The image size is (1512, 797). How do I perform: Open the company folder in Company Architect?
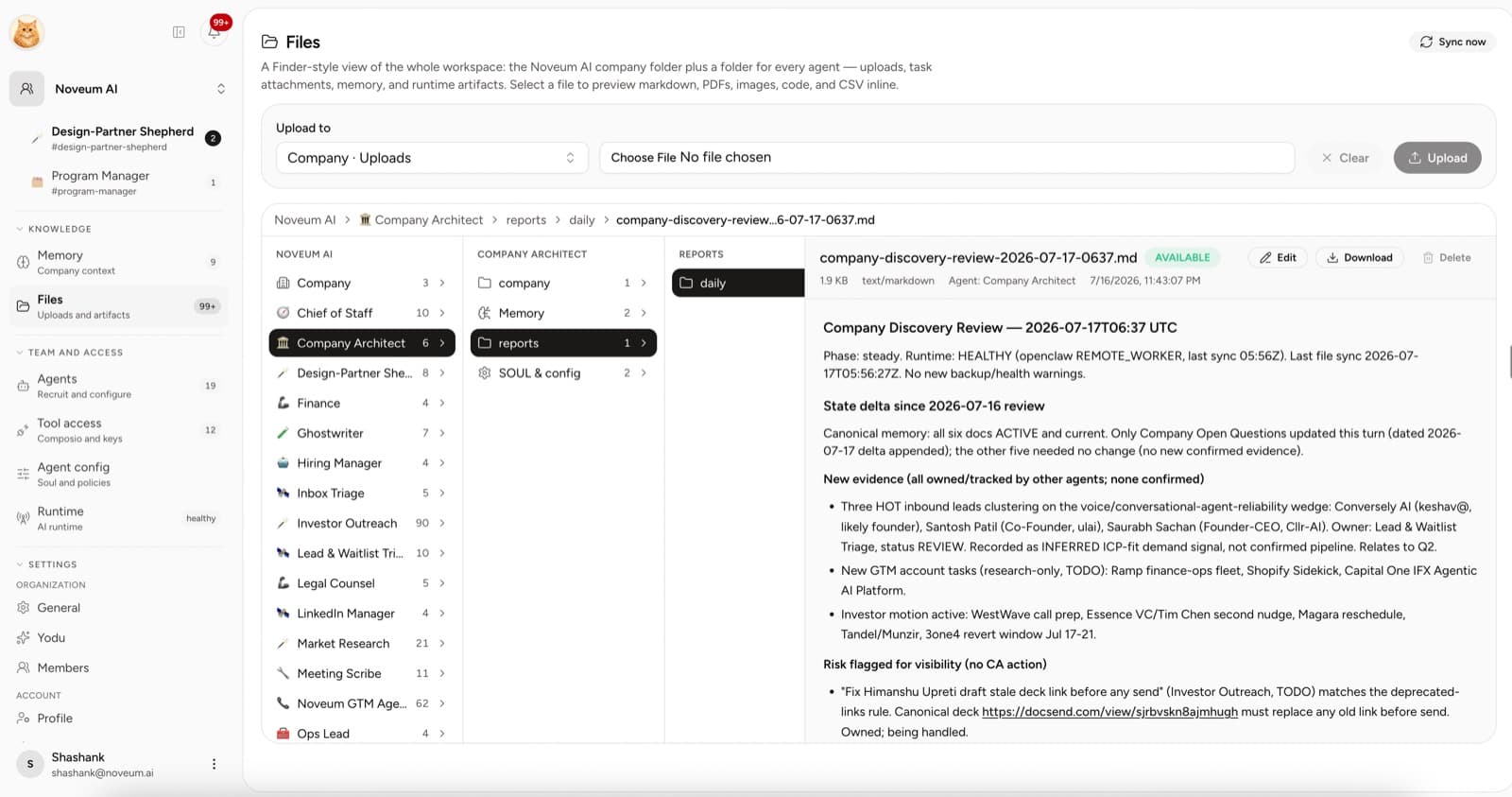click(563, 283)
